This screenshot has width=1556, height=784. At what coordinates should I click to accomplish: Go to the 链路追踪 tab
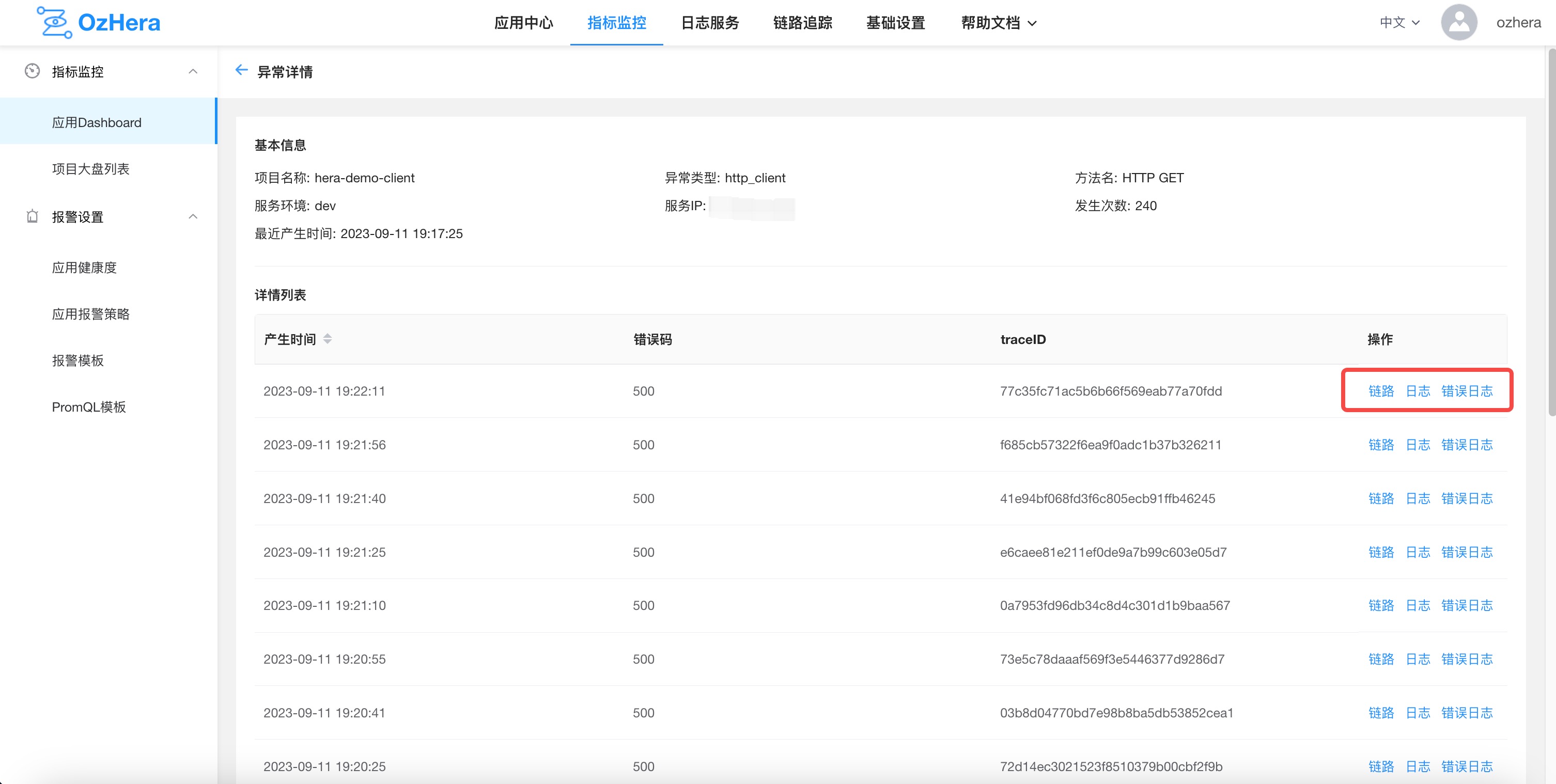tap(803, 23)
